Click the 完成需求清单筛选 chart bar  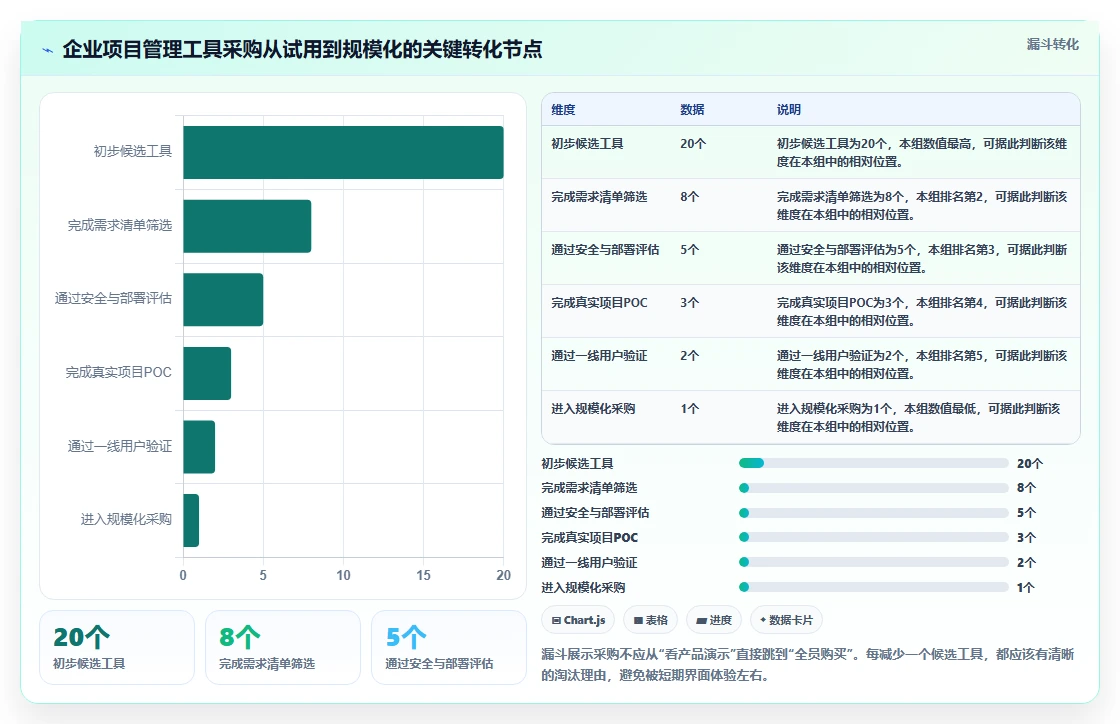pyautogui.click(x=247, y=226)
